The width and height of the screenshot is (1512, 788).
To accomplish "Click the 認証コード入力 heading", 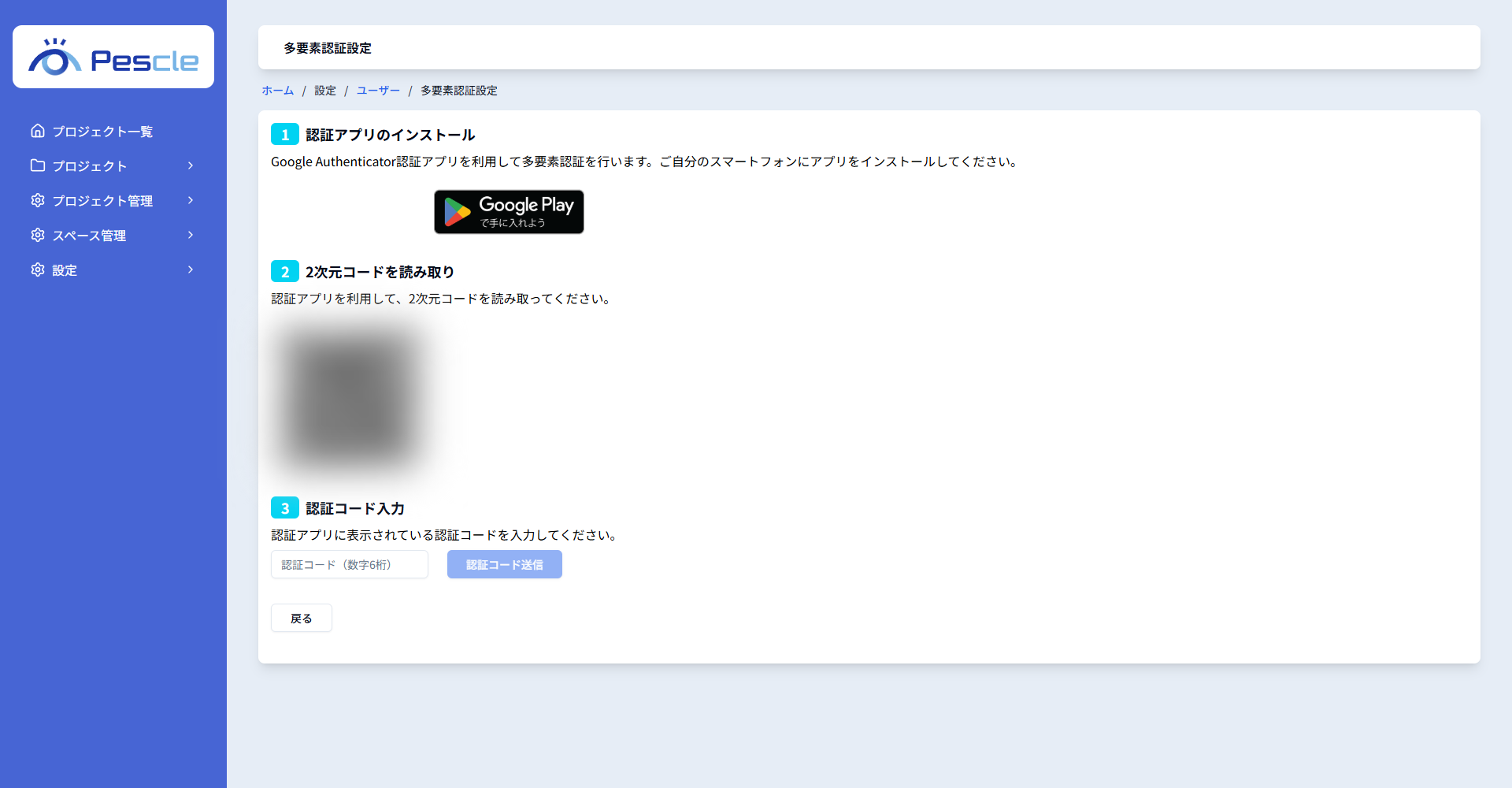I will pyautogui.click(x=355, y=508).
